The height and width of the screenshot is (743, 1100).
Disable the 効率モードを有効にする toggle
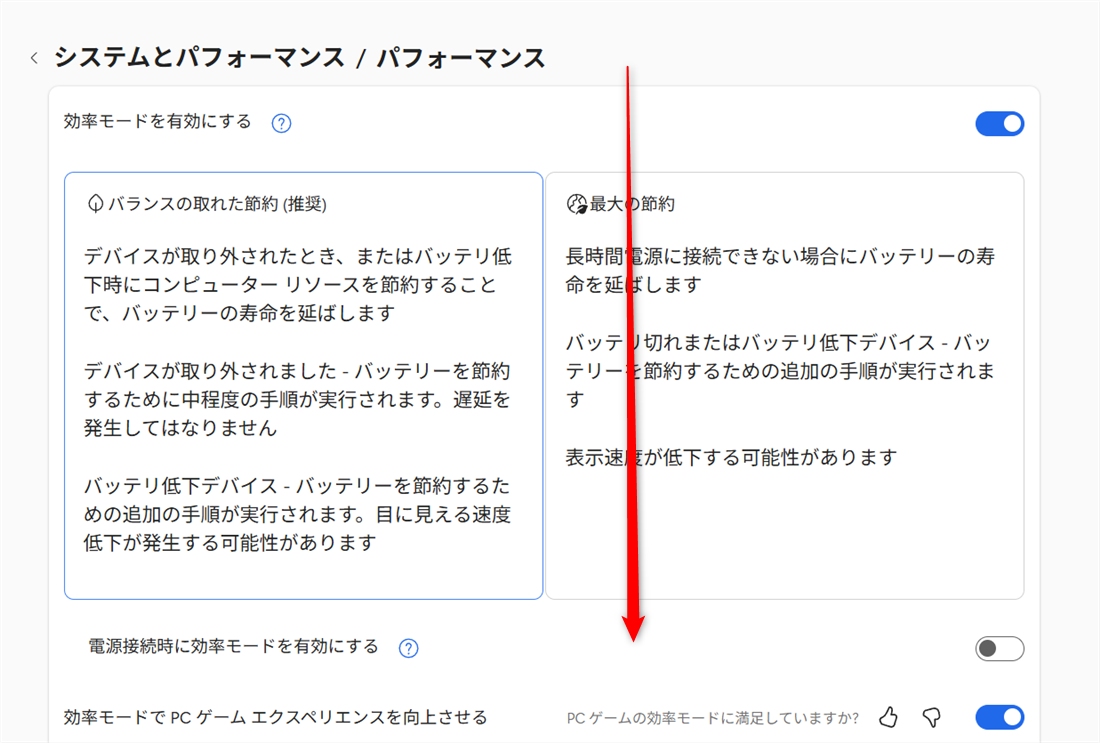pyautogui.click(x=999, y=123)
